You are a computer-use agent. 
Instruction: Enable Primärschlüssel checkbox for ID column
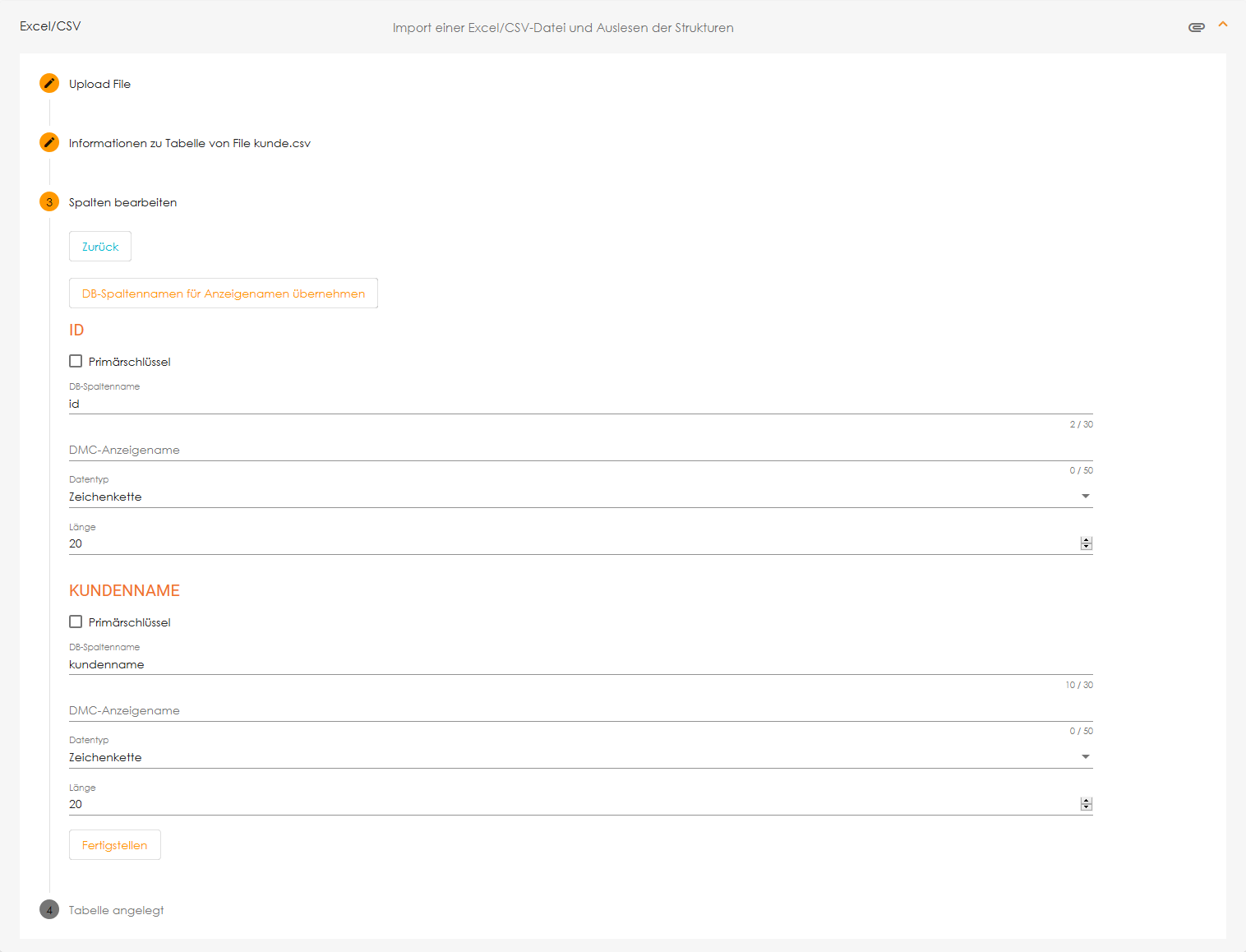(x=76, y=361)
